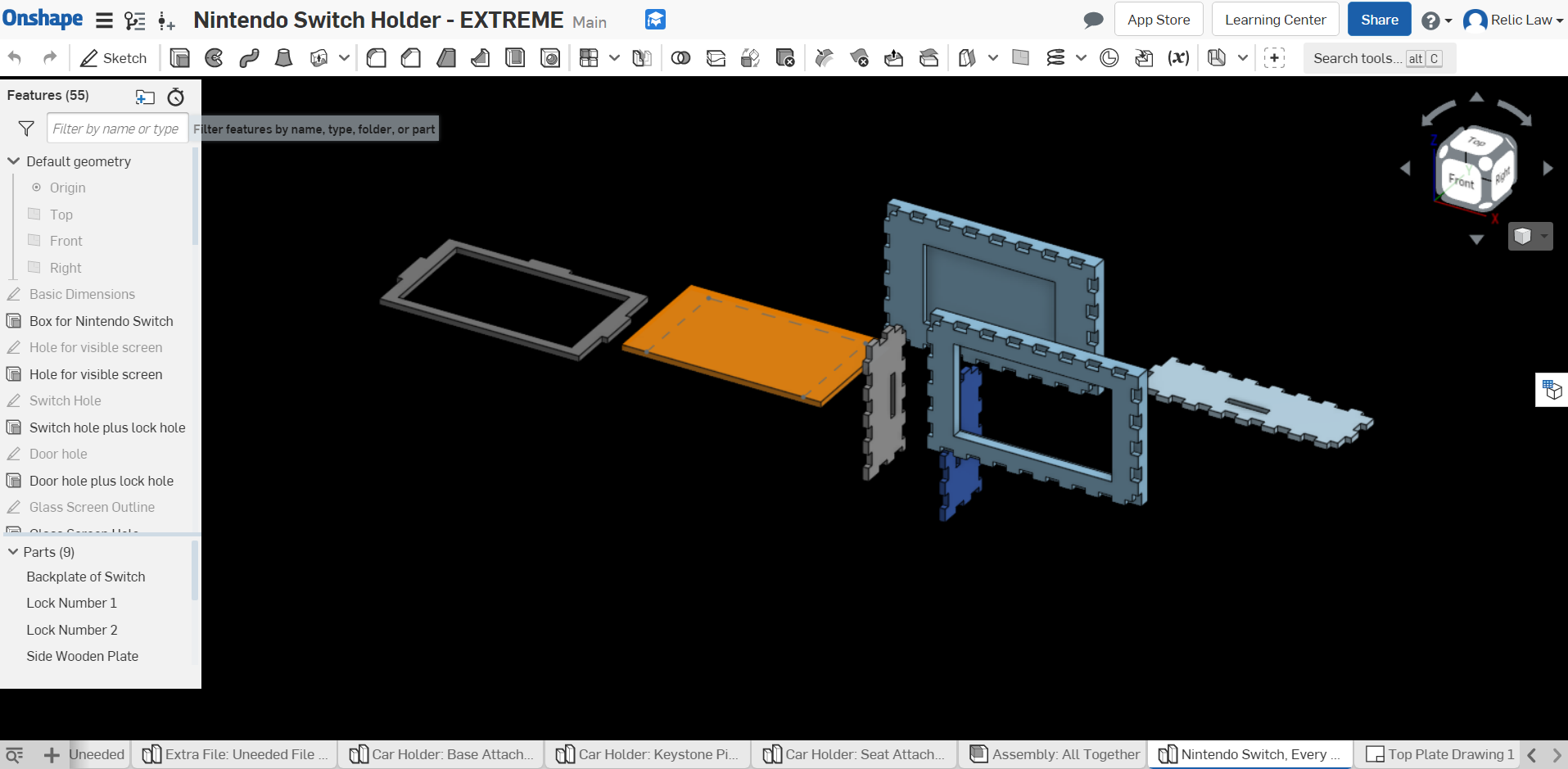
Task: Select the Chamfer tool
Action: tap(411, 58)
